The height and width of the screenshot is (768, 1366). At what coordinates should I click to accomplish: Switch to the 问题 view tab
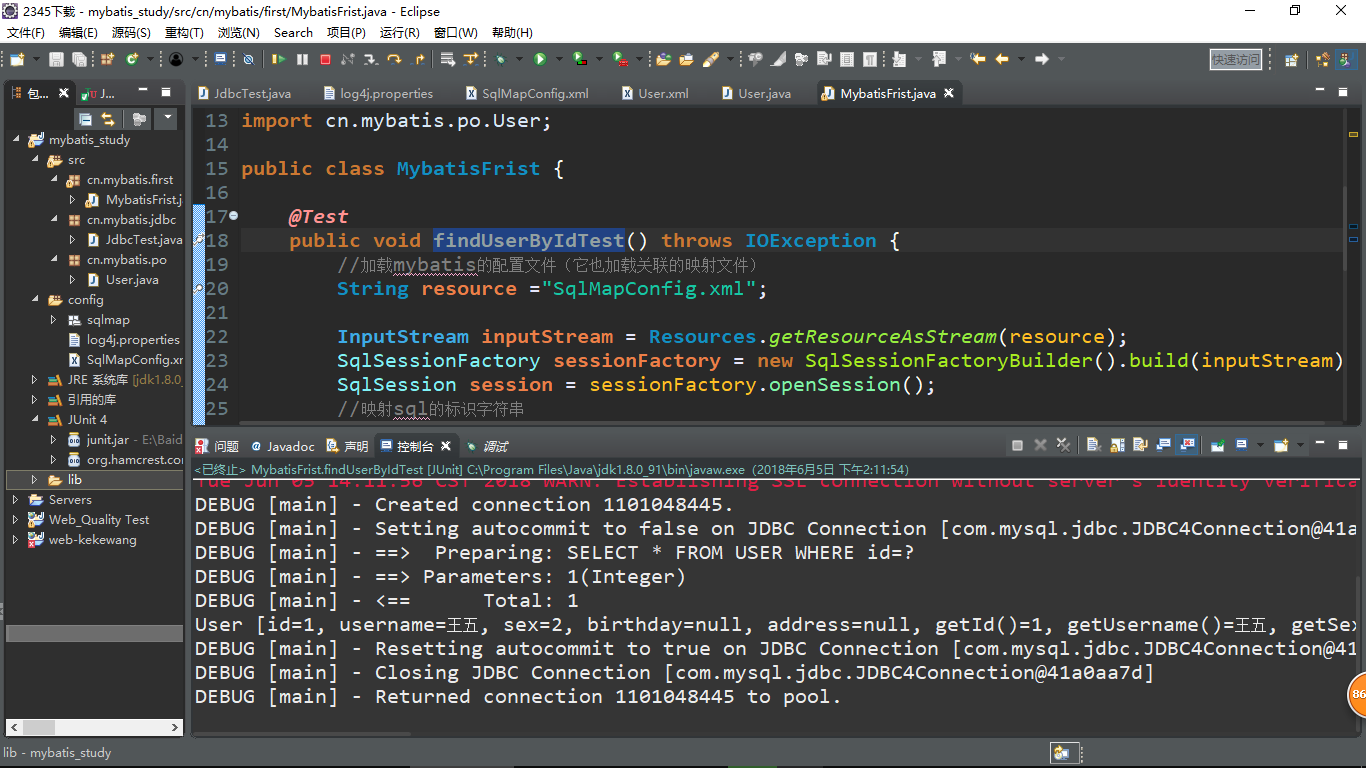pos(218,446)
